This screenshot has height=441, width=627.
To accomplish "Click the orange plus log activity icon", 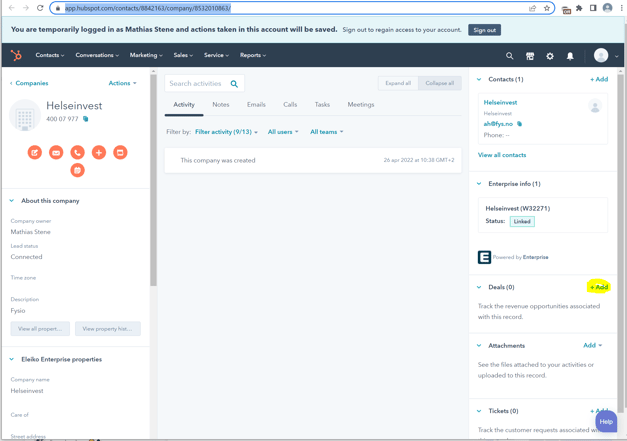I will tap(99, 153).
